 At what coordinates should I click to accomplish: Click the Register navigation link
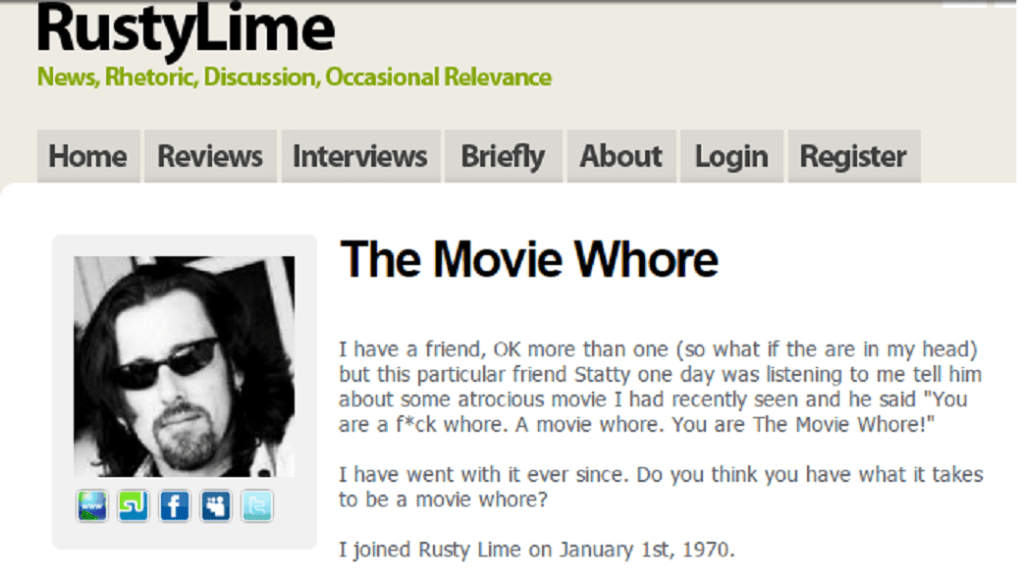click(853, 157)
